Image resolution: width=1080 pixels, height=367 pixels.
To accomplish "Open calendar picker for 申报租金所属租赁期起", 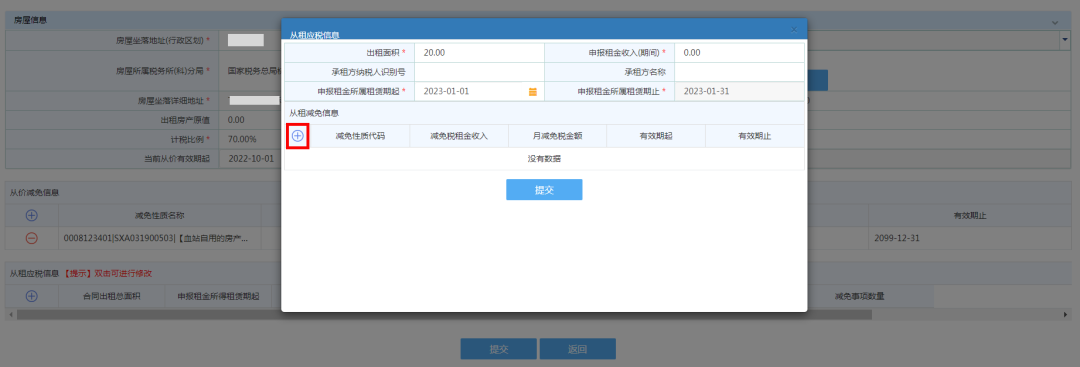I will pyautogui.click(x=532, y=92).
